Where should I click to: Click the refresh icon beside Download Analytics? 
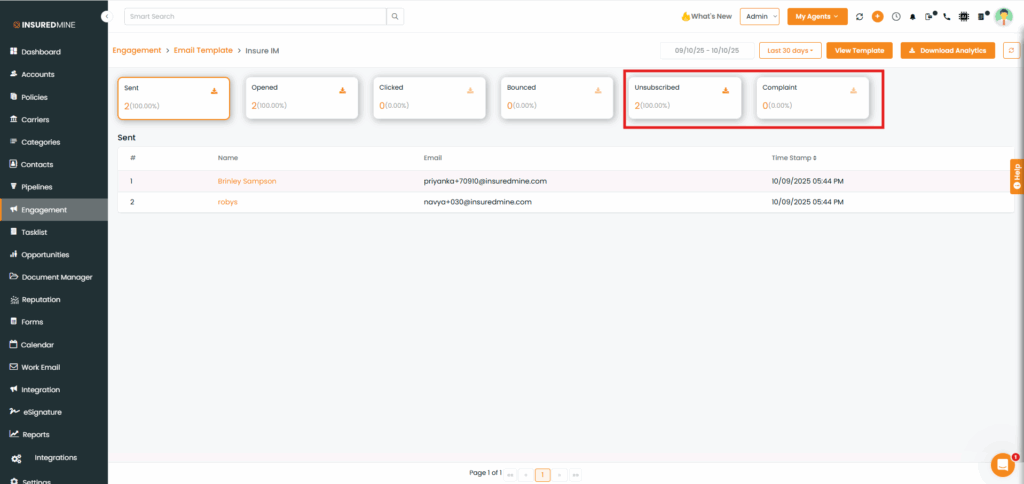click(x=1011, y=50)
